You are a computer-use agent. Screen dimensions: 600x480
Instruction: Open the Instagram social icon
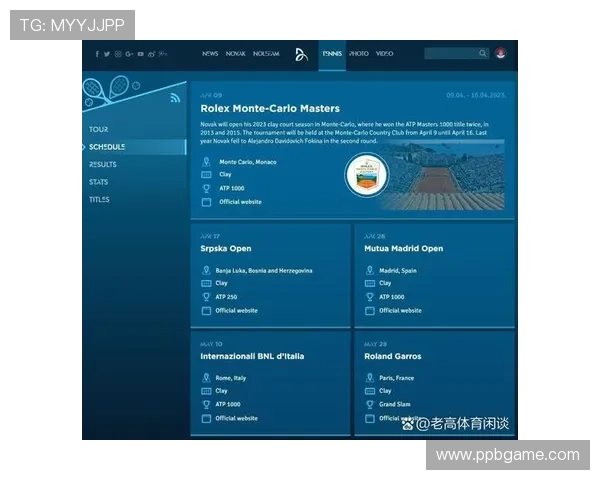(x=118, y=54)
